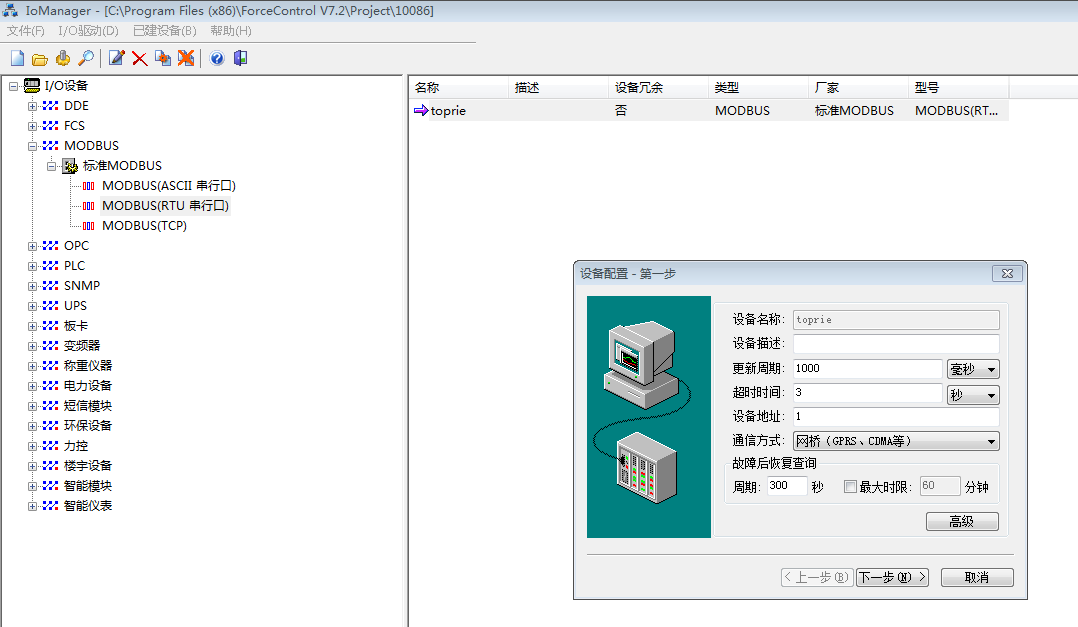Screen dimensions: 1078x627
Task: Click the new document toolbar icon
Action: click(17, 59)
